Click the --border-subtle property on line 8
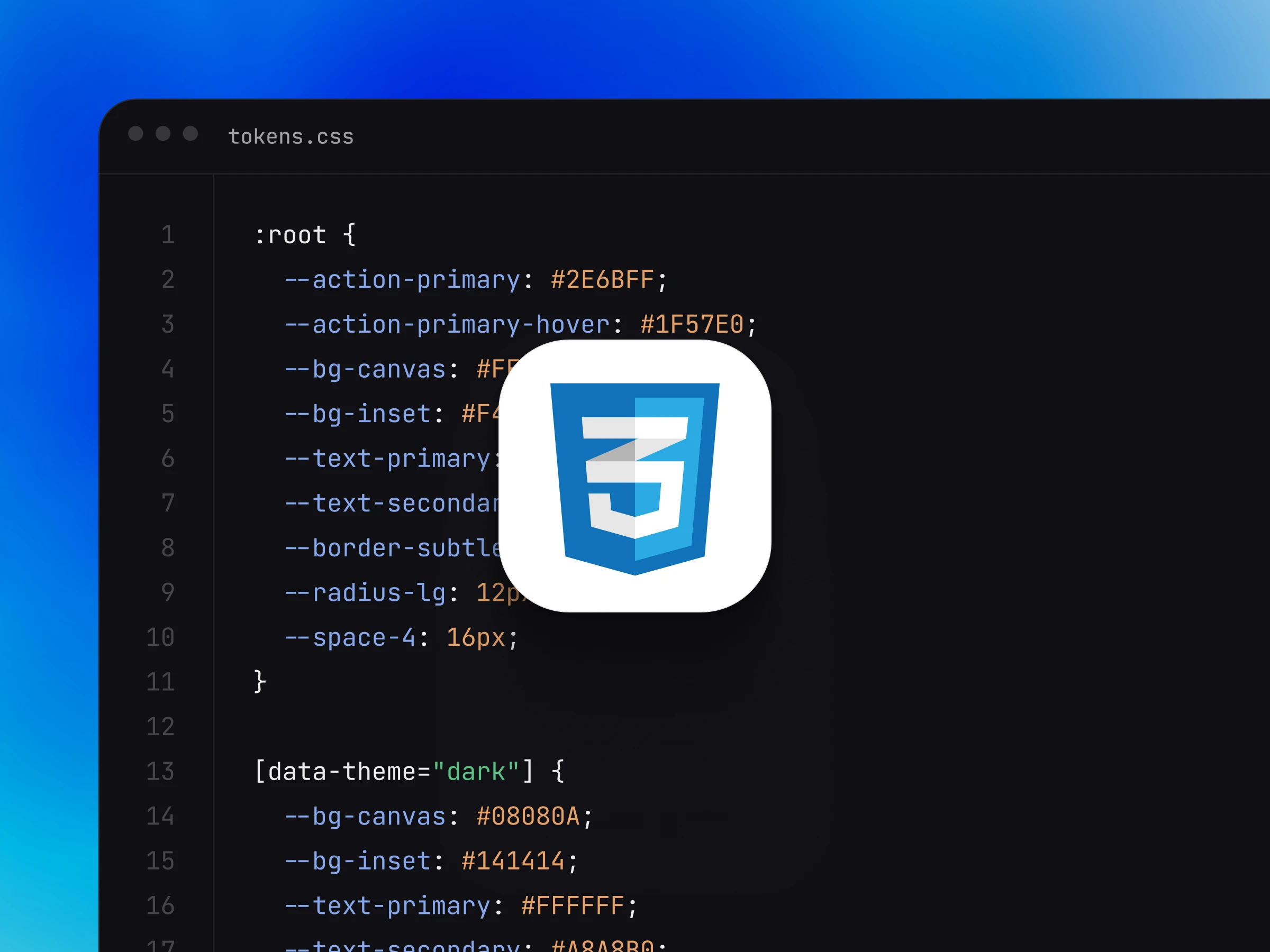 pyautogui.click(x=393, y=548)
